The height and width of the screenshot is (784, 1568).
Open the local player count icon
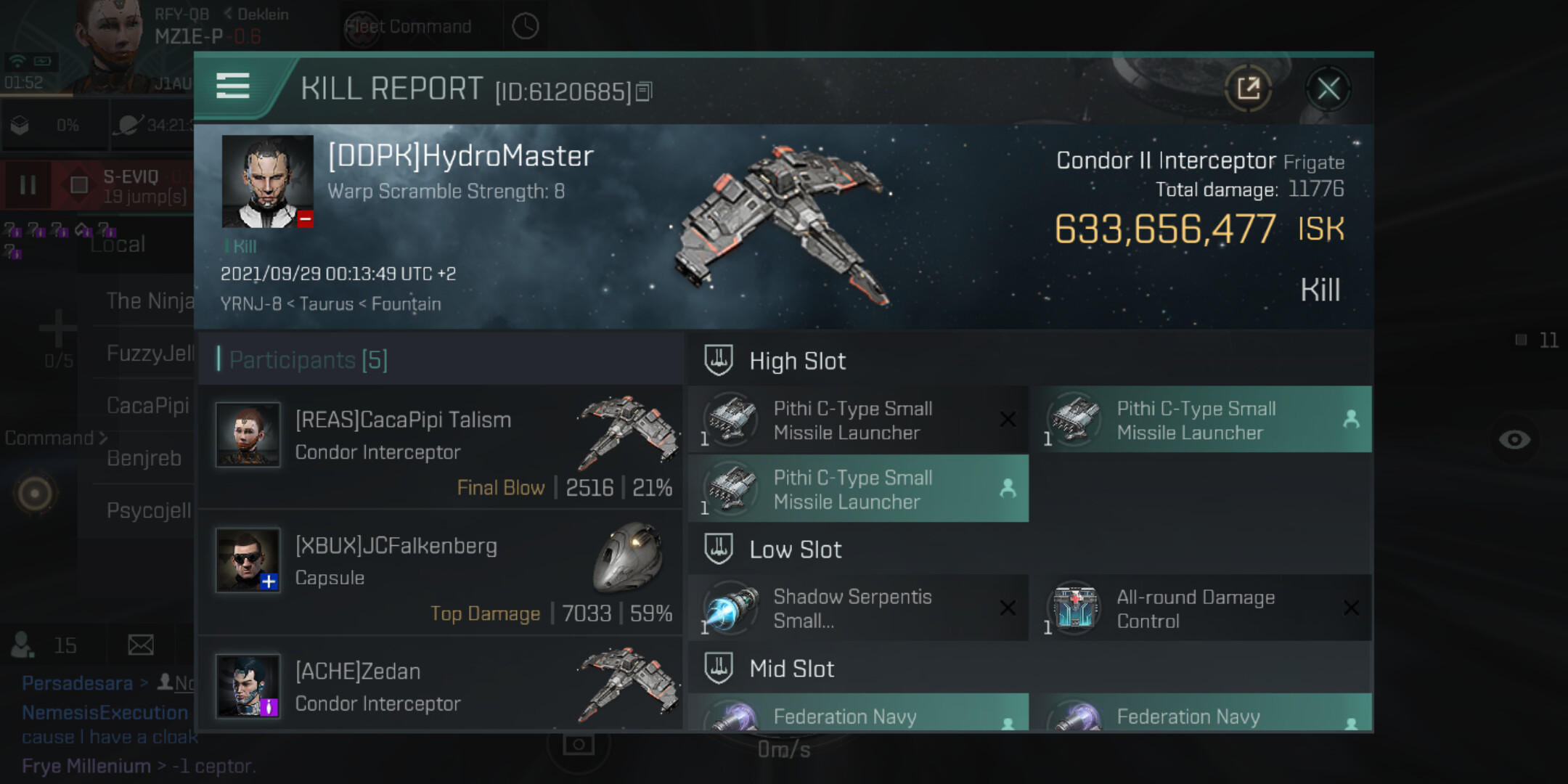pos(22,644)
